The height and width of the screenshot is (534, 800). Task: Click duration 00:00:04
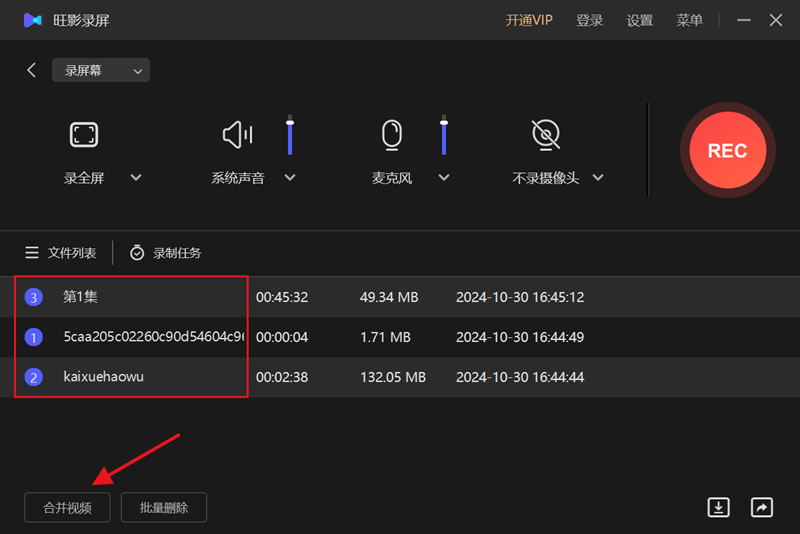coord(282,337)
